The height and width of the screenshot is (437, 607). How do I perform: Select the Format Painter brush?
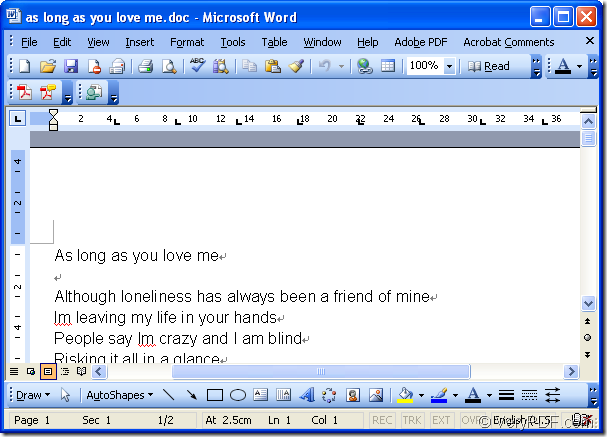[296, 66]
